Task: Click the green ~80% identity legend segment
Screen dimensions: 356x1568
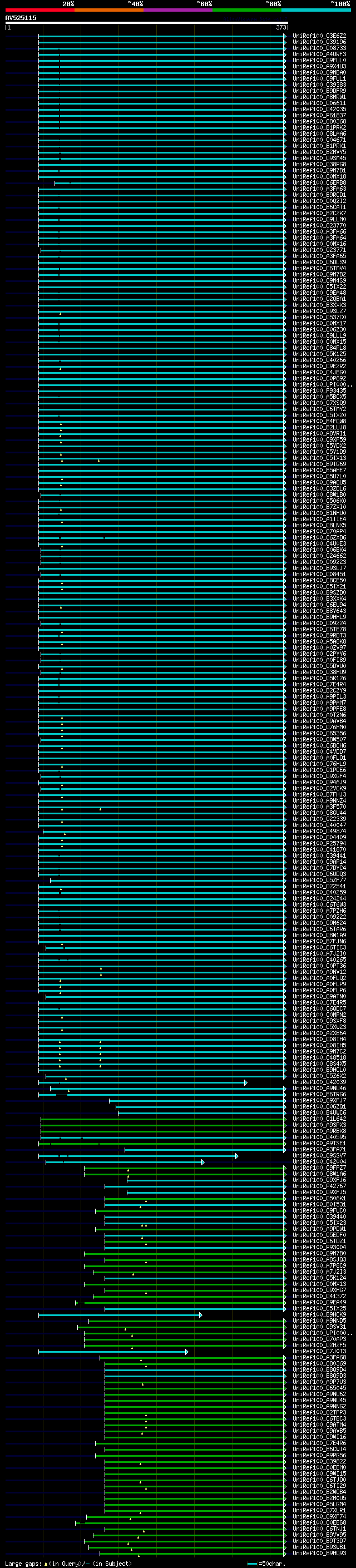Action: (247, 10)
